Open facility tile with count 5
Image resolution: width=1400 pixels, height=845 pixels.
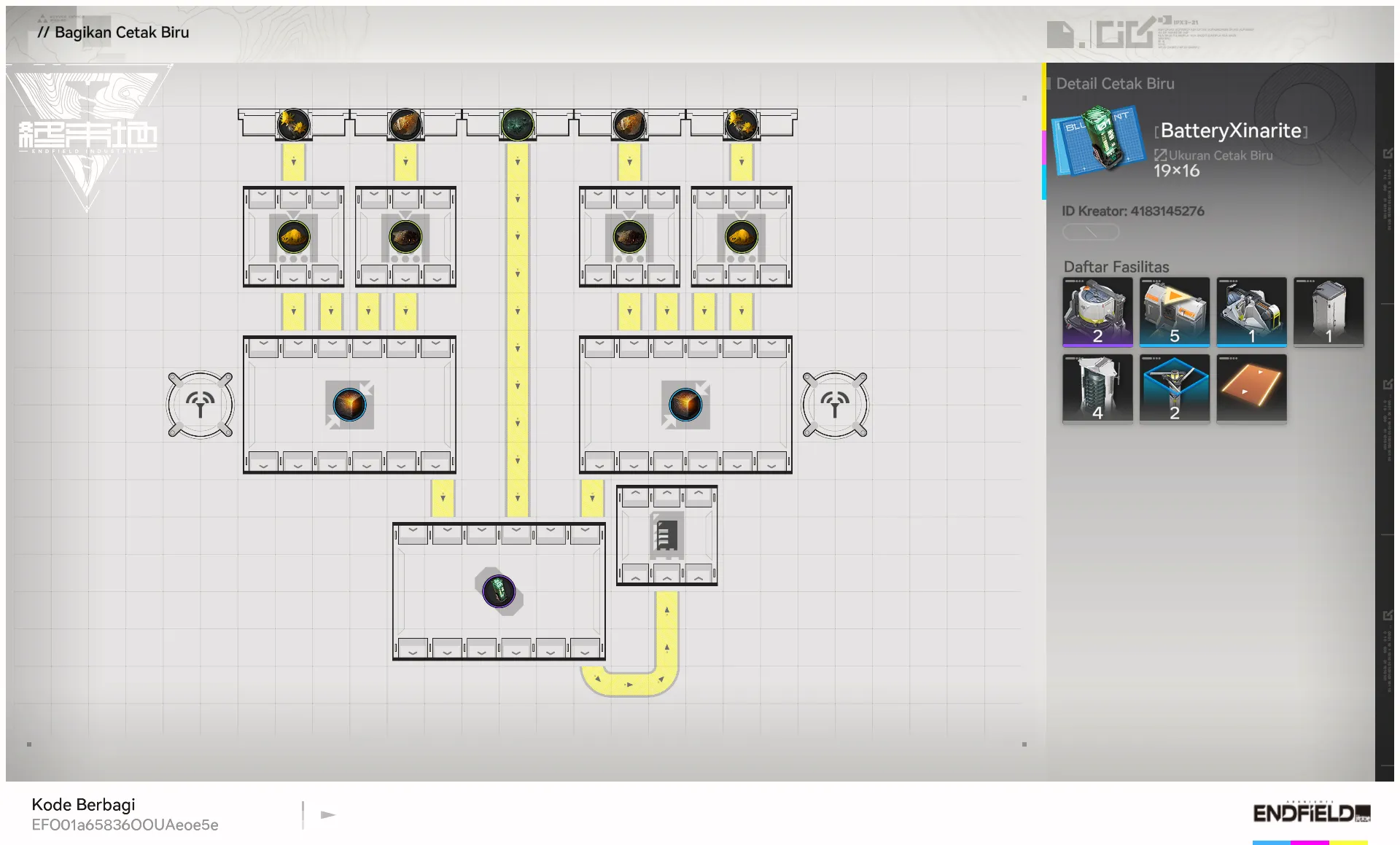pyautogui.click(x=1174, y=311)
